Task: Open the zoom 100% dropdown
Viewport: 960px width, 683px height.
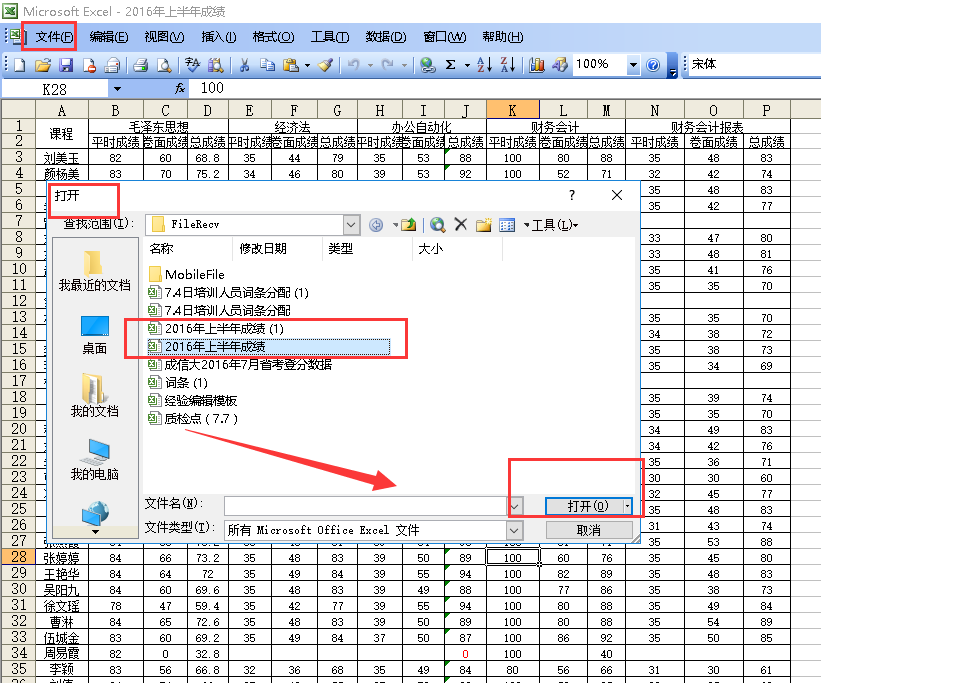Action: click(632, 65)
